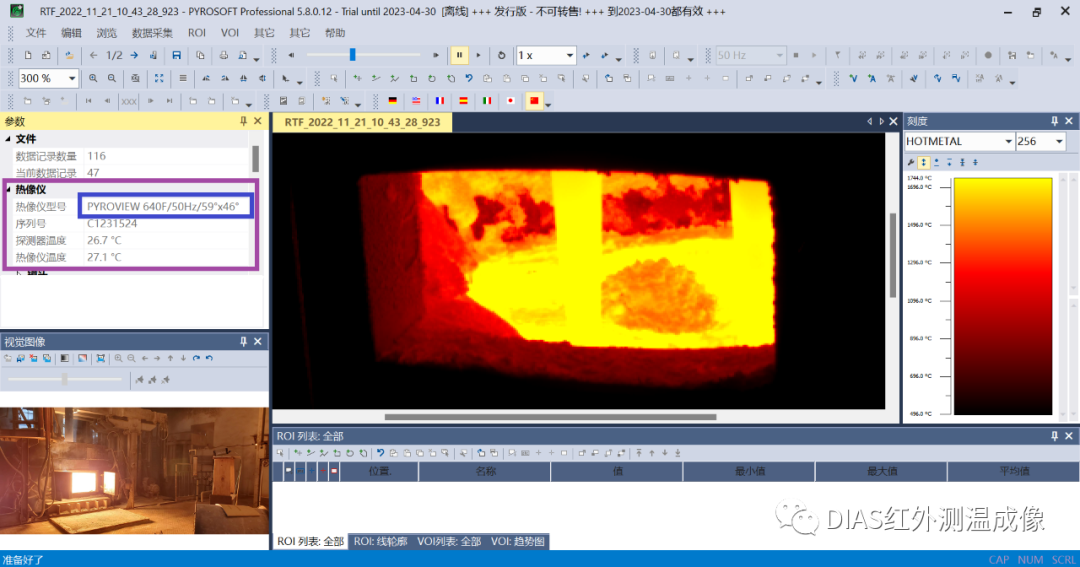
Task: Open the 300 % zoom dropdown
Action: [72, 79]
